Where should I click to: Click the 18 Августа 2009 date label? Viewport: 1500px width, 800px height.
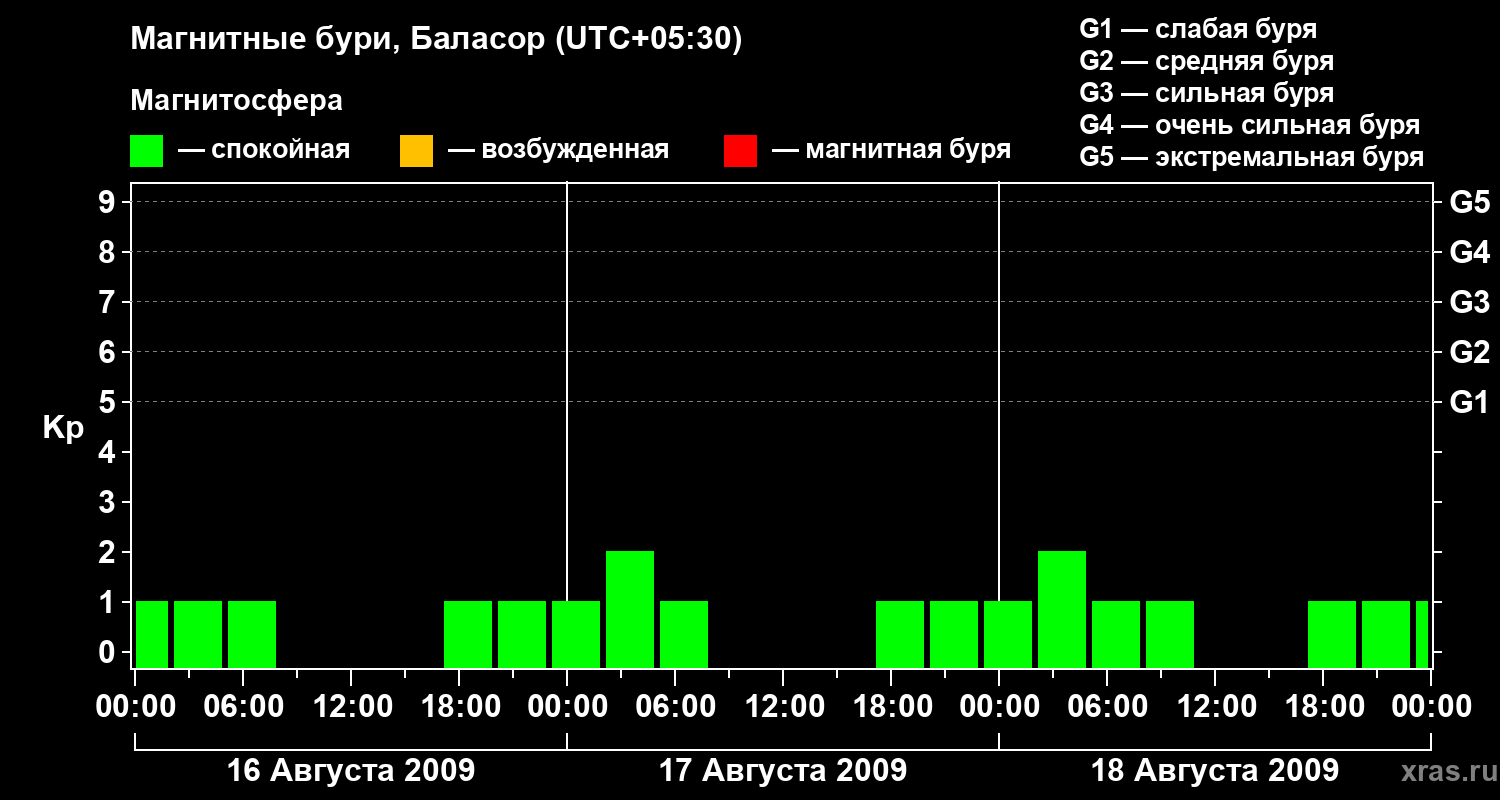[1215, 770]
